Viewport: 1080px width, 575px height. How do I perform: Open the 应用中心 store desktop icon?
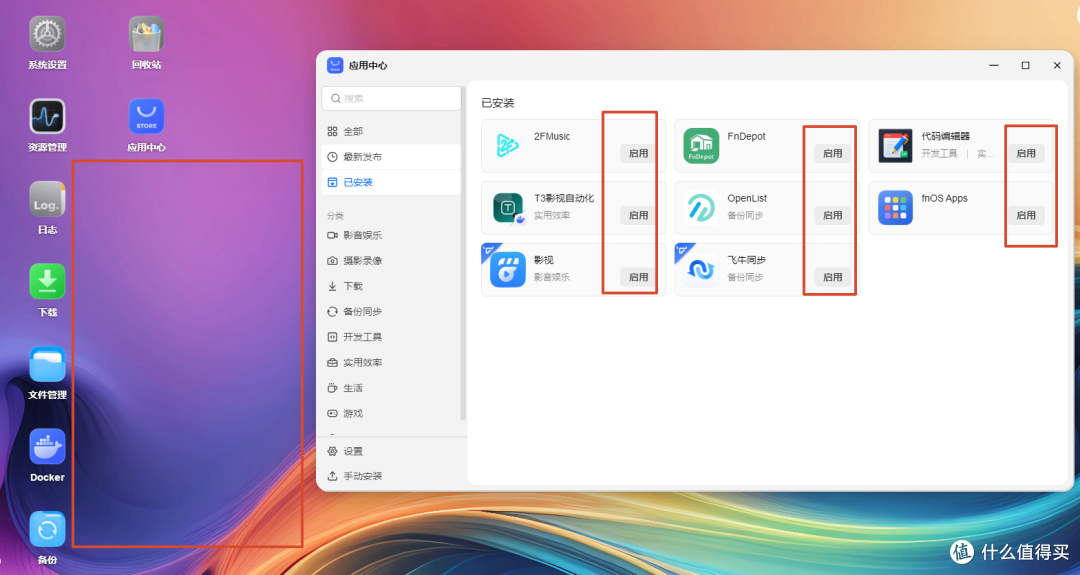click(146, 116)
